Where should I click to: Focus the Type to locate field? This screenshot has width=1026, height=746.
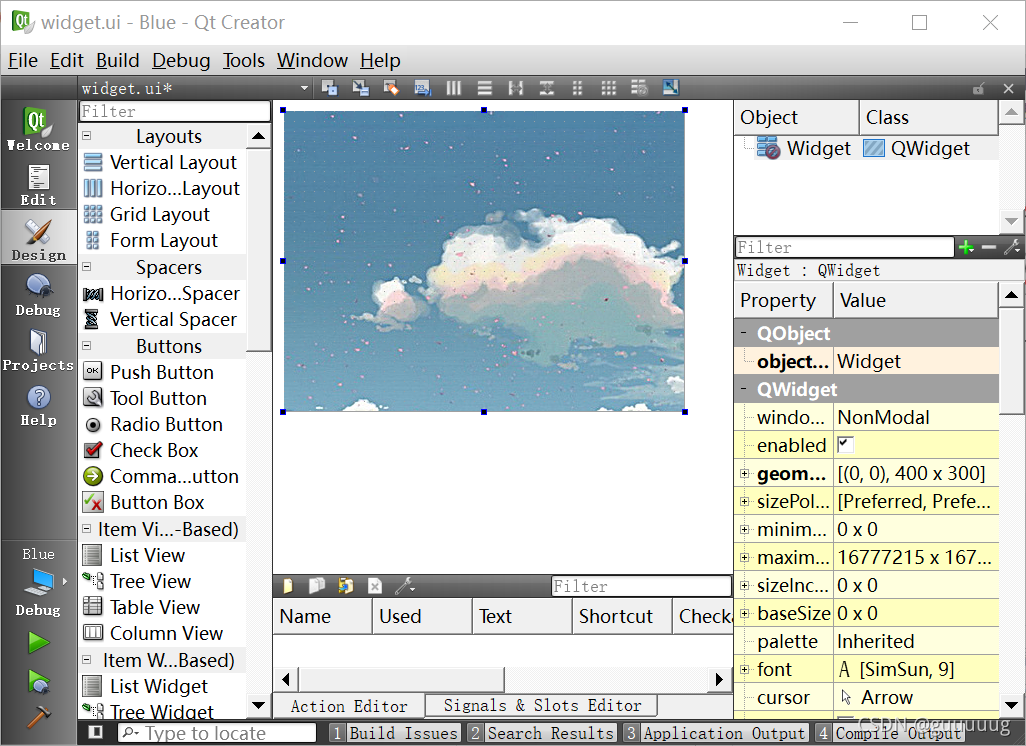pos(217,733)
